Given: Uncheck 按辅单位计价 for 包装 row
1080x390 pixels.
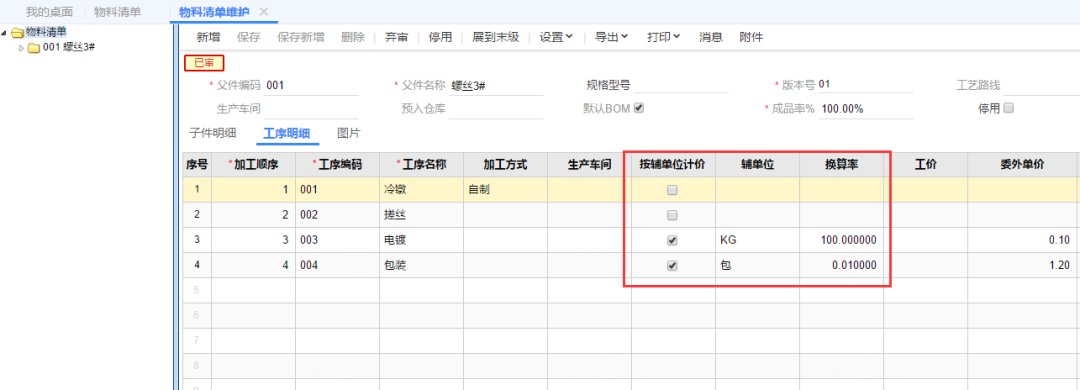Looking at the screenshot, I should 673,265.
